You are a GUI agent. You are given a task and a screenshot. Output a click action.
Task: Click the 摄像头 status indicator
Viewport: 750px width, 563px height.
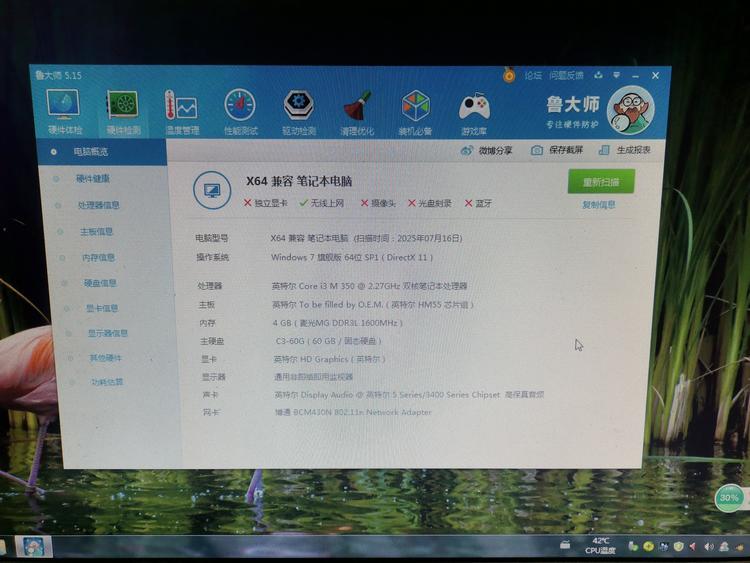pyautogui.click(x=378, y=203)
